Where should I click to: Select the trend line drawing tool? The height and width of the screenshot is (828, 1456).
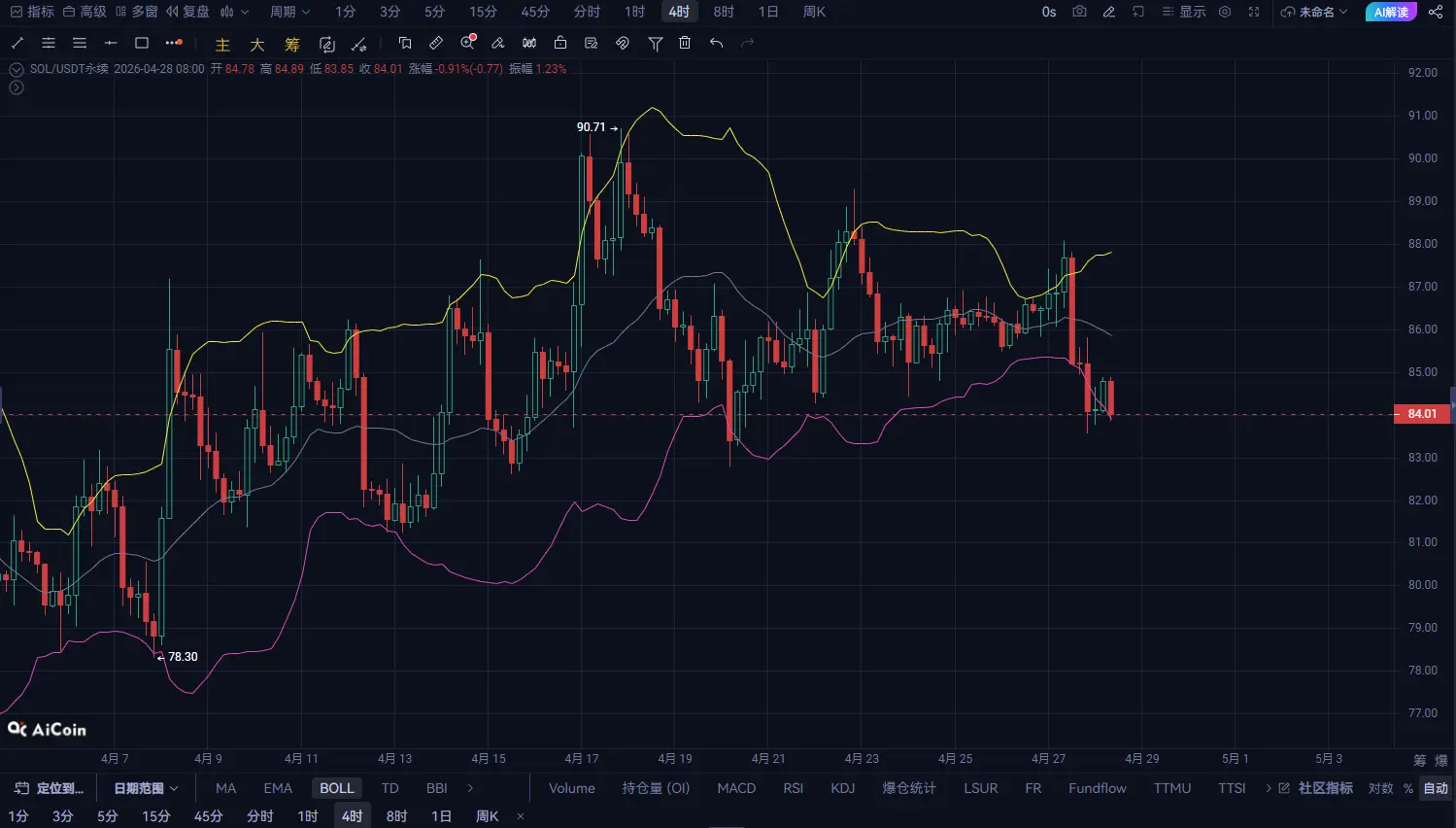(17, 43)
